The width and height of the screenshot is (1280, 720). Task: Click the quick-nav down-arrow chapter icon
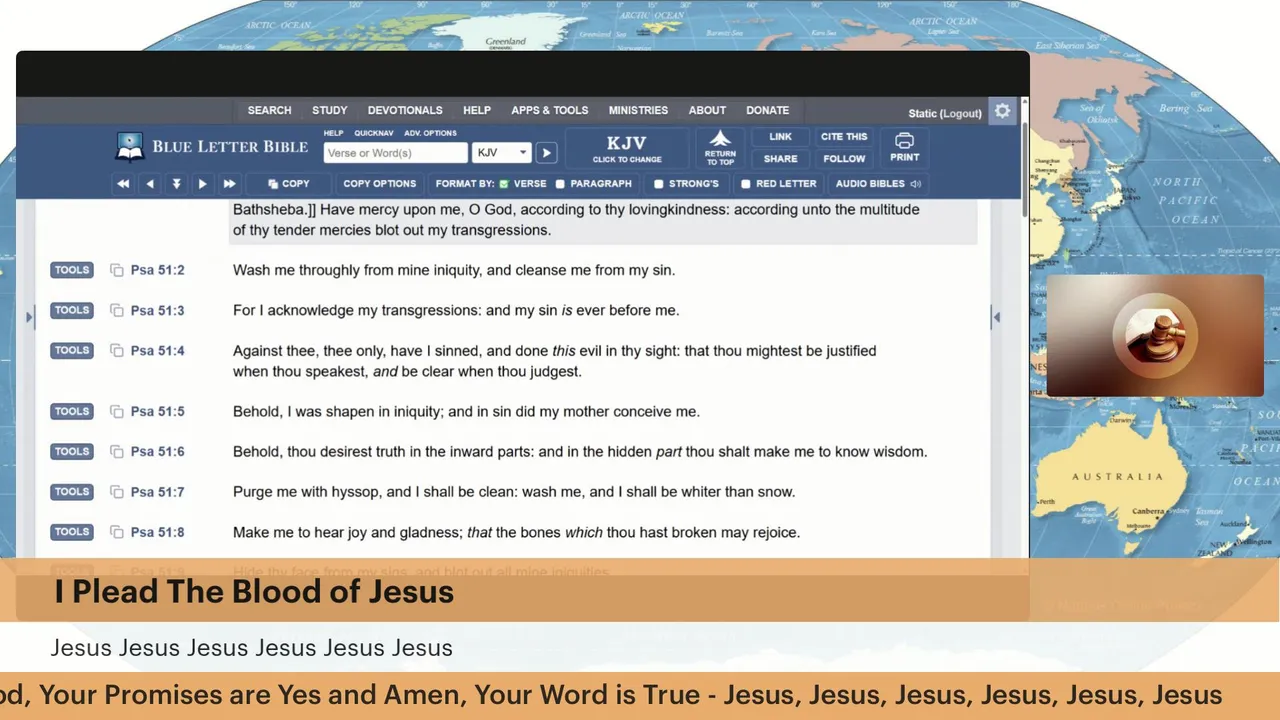(x=176, y=184)
